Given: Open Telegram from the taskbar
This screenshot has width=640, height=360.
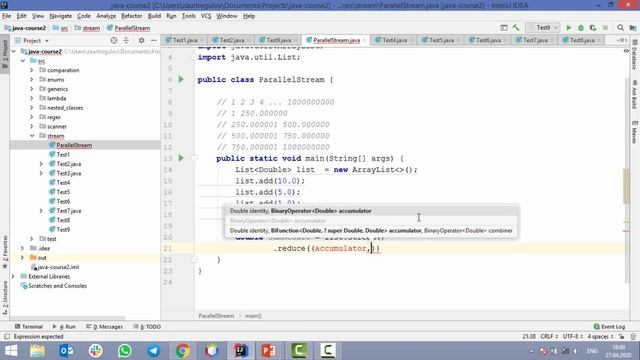Looking at the screenshot, I should [153, 351].
